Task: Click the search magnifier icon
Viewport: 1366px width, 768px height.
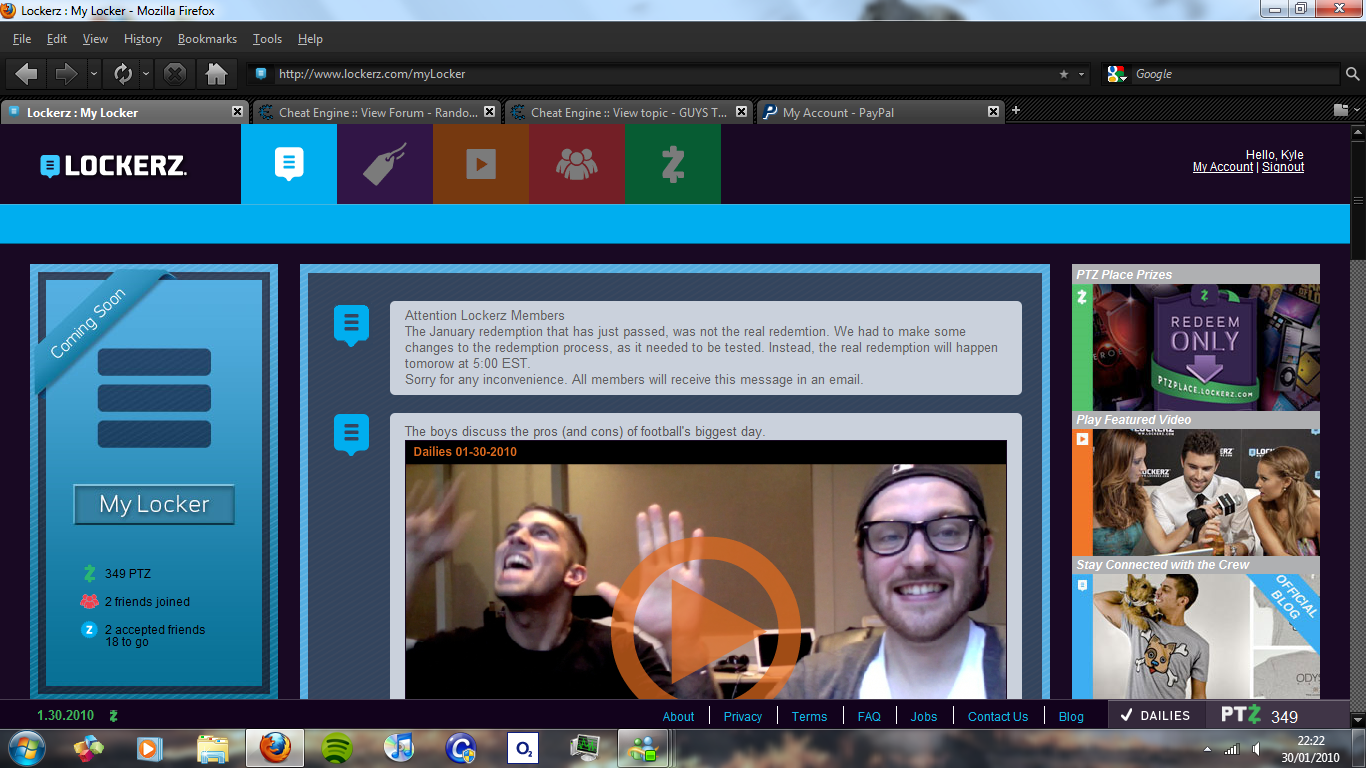Action: [1352, 74]
